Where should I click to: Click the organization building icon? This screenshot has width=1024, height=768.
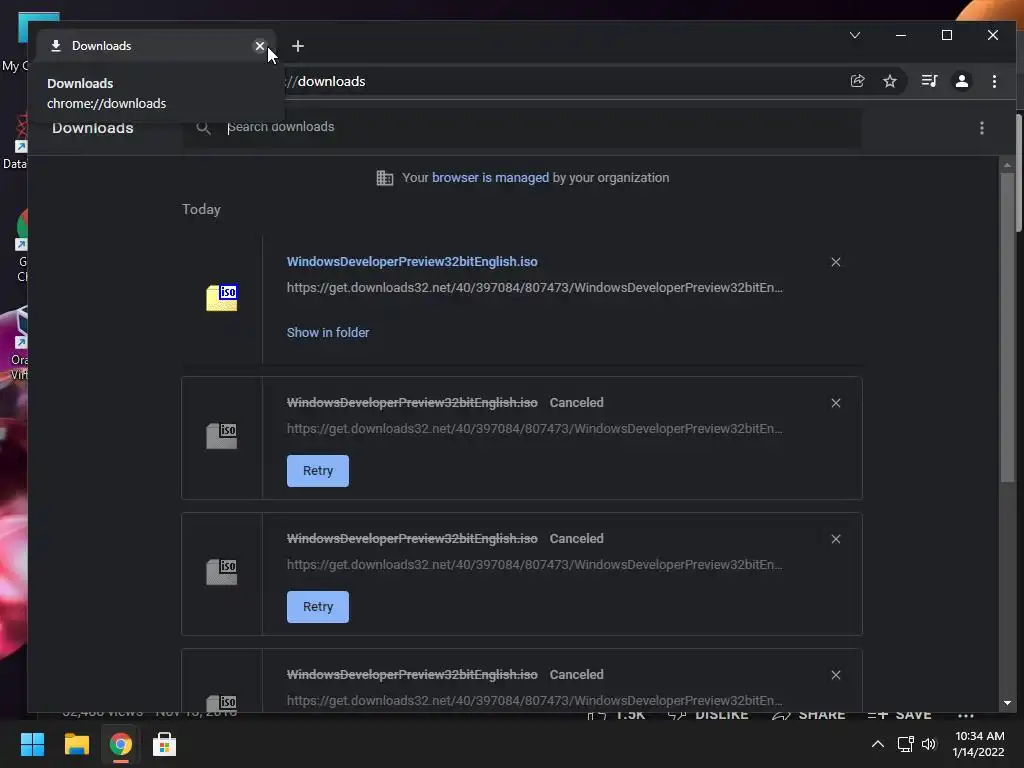coord(385,178)
